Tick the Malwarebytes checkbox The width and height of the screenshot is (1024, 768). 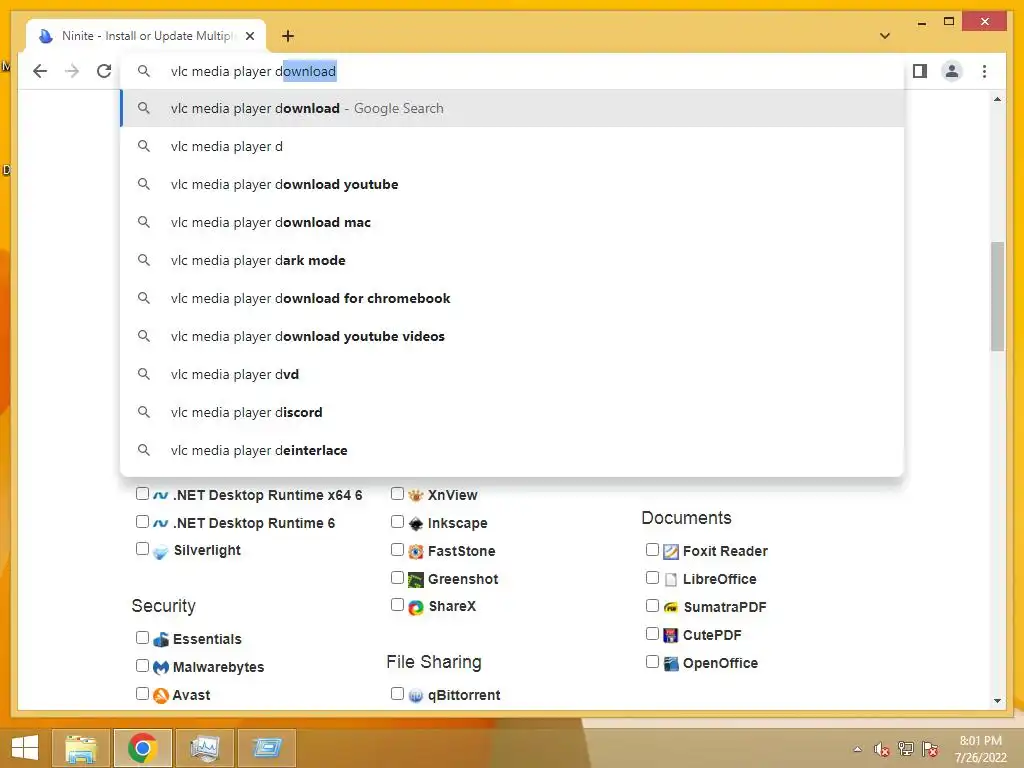142,665
